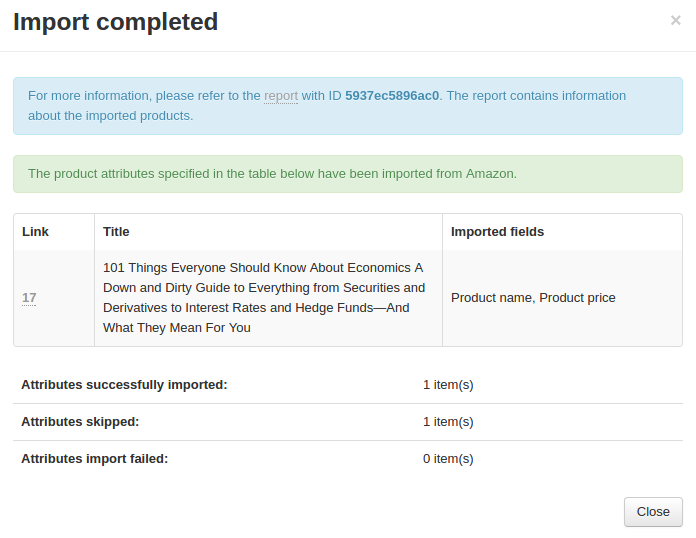The height and width of the screenshot is (538, 696).
Task: Click the successfully imported 1 item(s) value
Action: click(x=448, y=385)
